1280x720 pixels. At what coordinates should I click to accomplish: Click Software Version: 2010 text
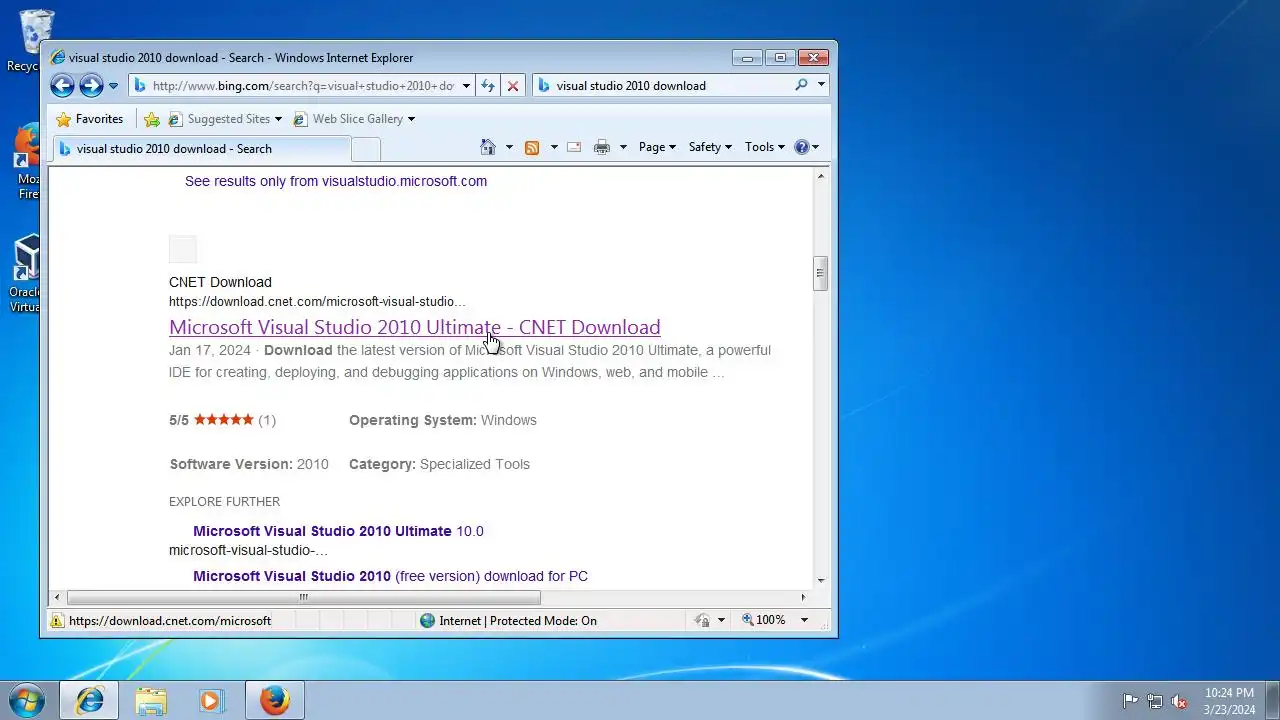(249, 464)
